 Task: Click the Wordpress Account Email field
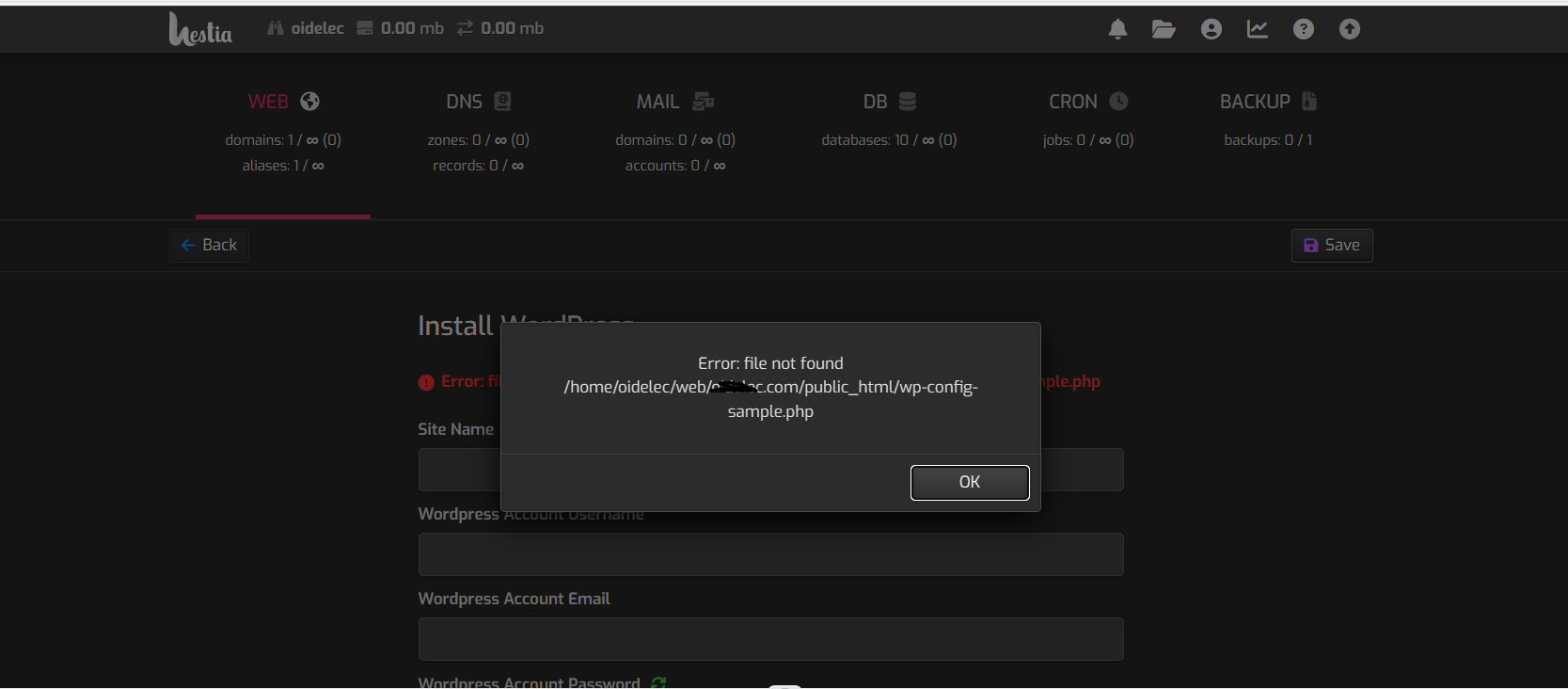pos(770,639)
